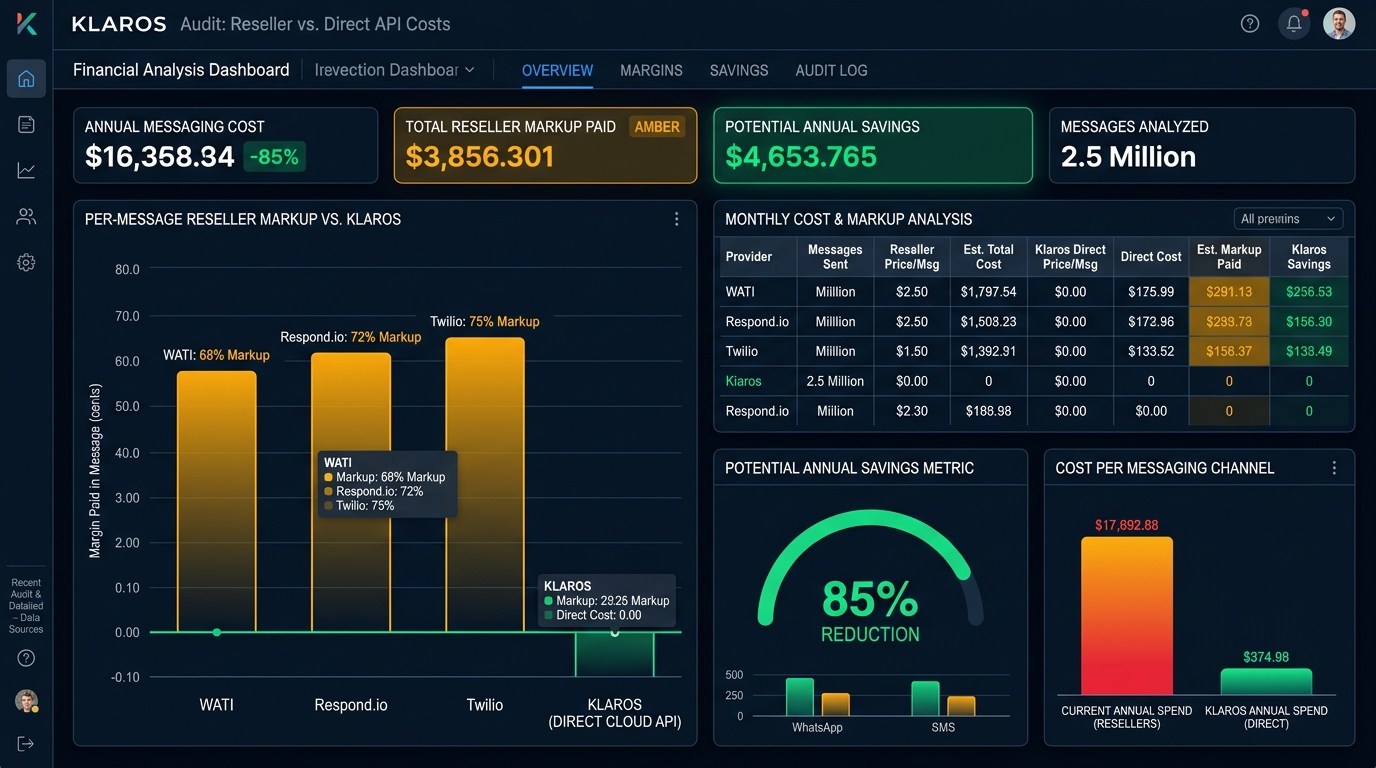Click the Est. Markup Paid column header
The image size is (1376, 768).
pos(1229,257)
